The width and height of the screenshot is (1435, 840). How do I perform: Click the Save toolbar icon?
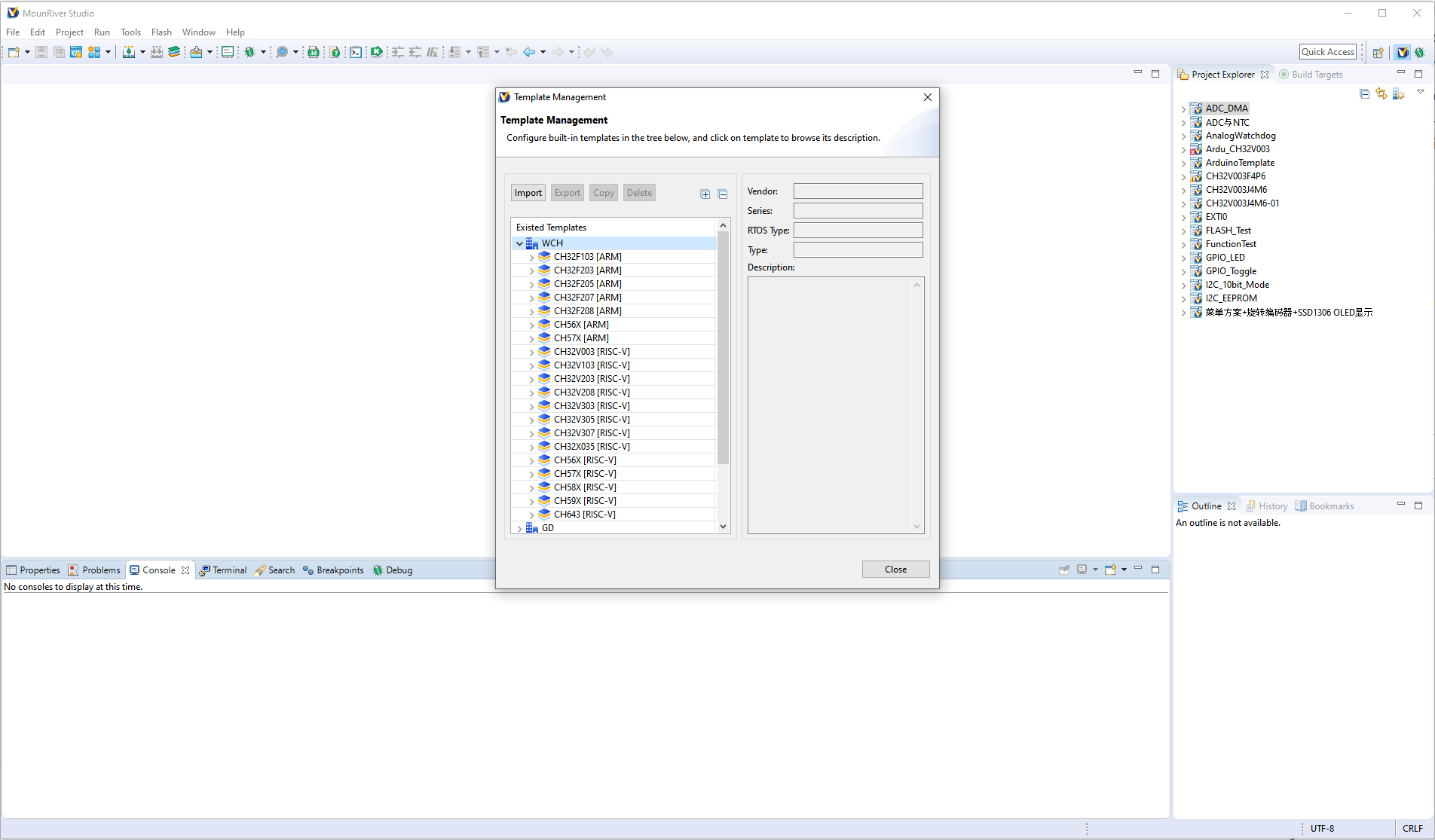pos(41,52)
